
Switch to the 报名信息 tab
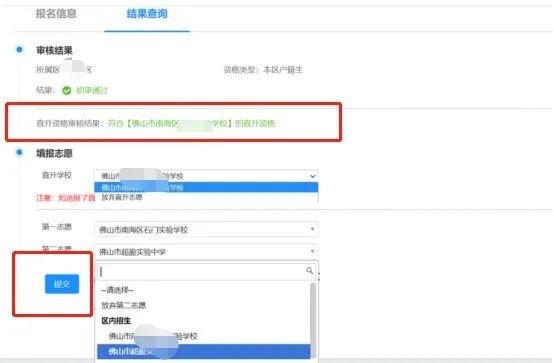click(x=56, y=13)
